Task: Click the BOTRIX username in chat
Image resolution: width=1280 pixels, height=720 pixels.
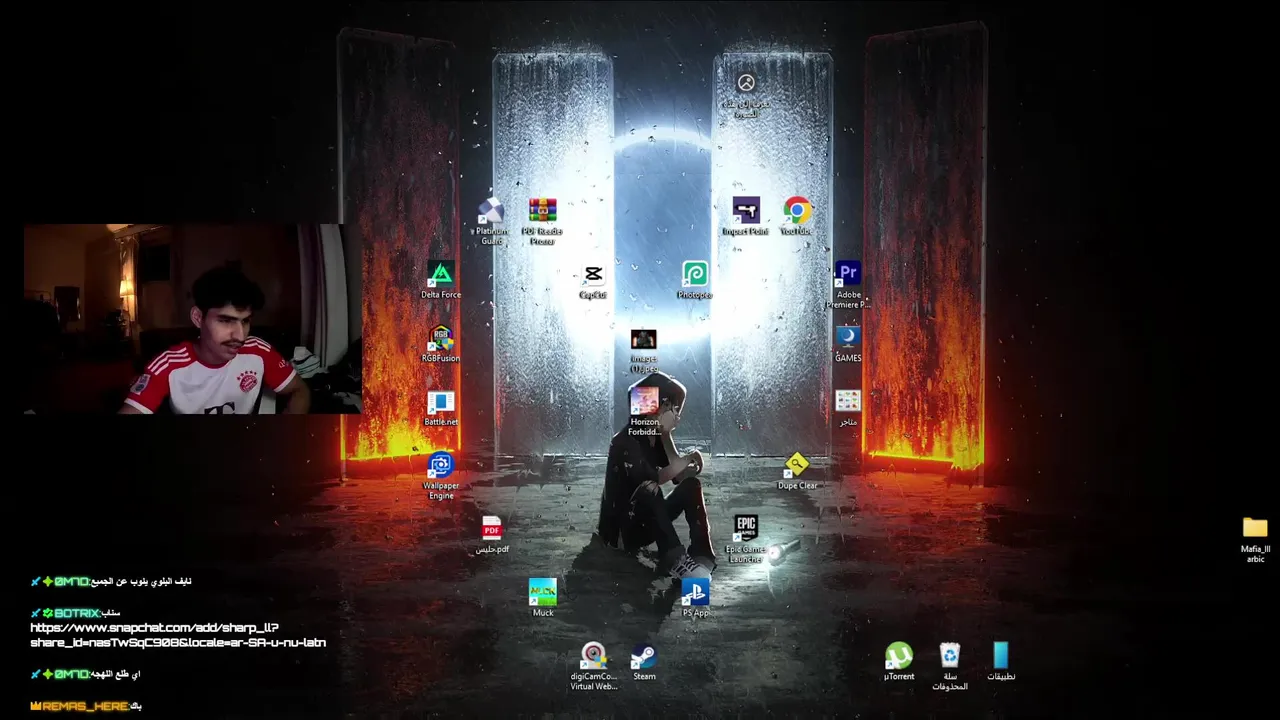Action: coord(76,613)
